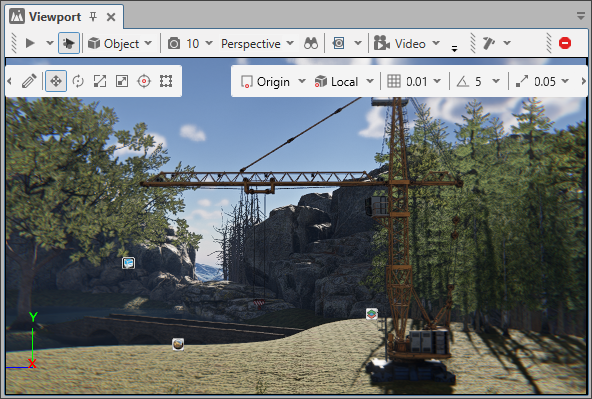Click the render target view icon
This screenshot has height=399, width=592.
pos(338,43)
